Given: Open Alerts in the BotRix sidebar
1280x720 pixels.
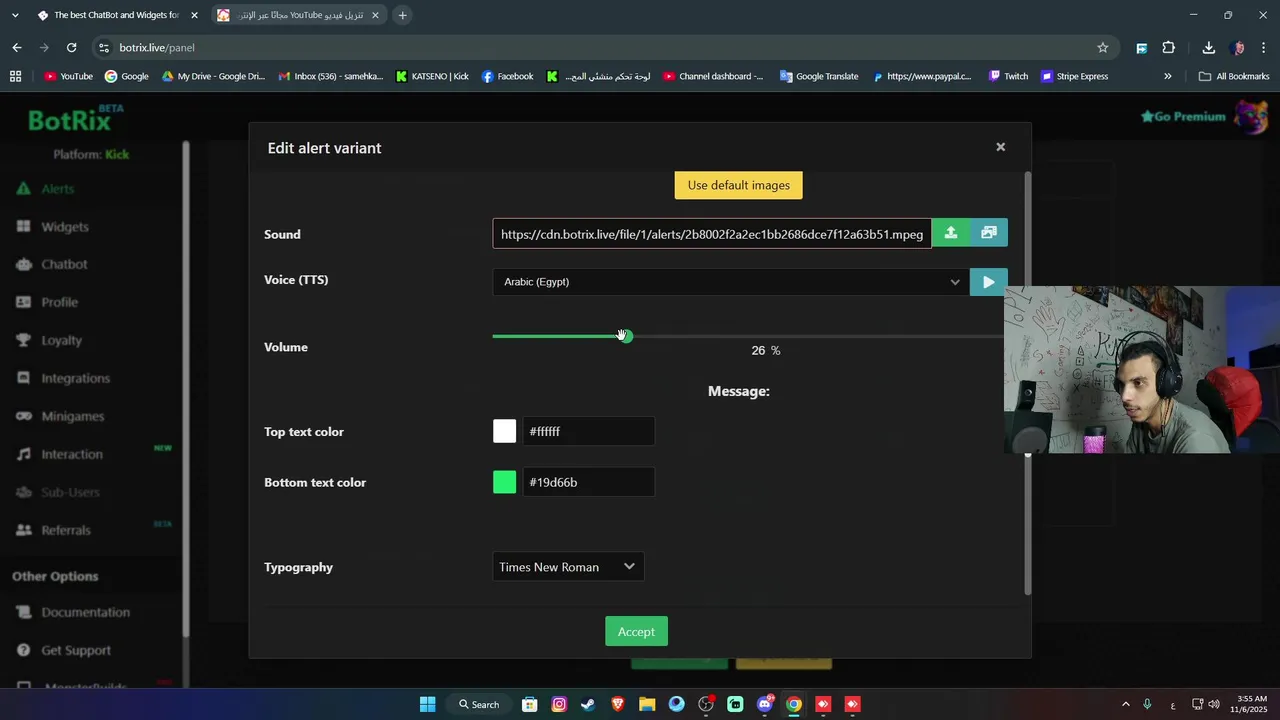Looking at the screenshot, I should tap(58, 189).
